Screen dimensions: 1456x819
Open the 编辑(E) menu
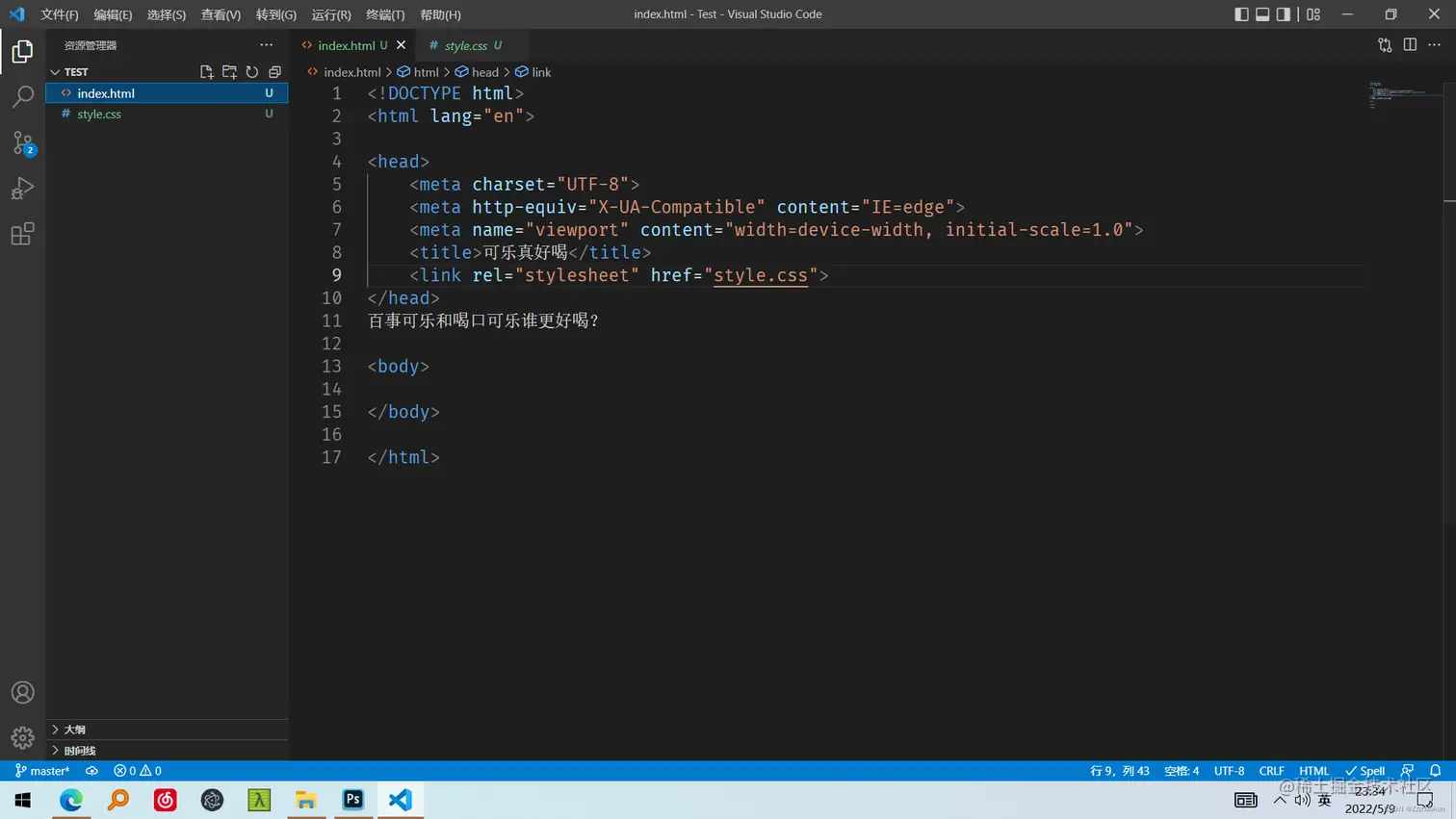click(113, 14)
